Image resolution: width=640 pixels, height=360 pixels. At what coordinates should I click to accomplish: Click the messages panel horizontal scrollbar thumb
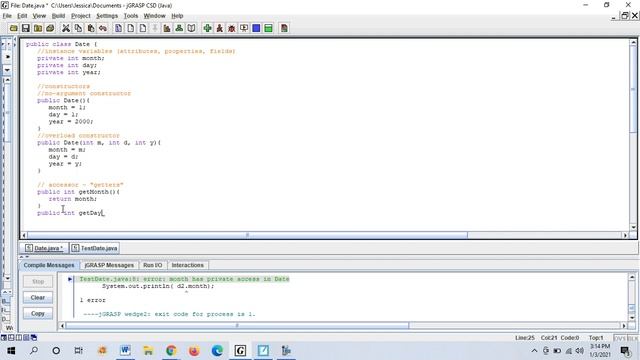tap(237, 326)
